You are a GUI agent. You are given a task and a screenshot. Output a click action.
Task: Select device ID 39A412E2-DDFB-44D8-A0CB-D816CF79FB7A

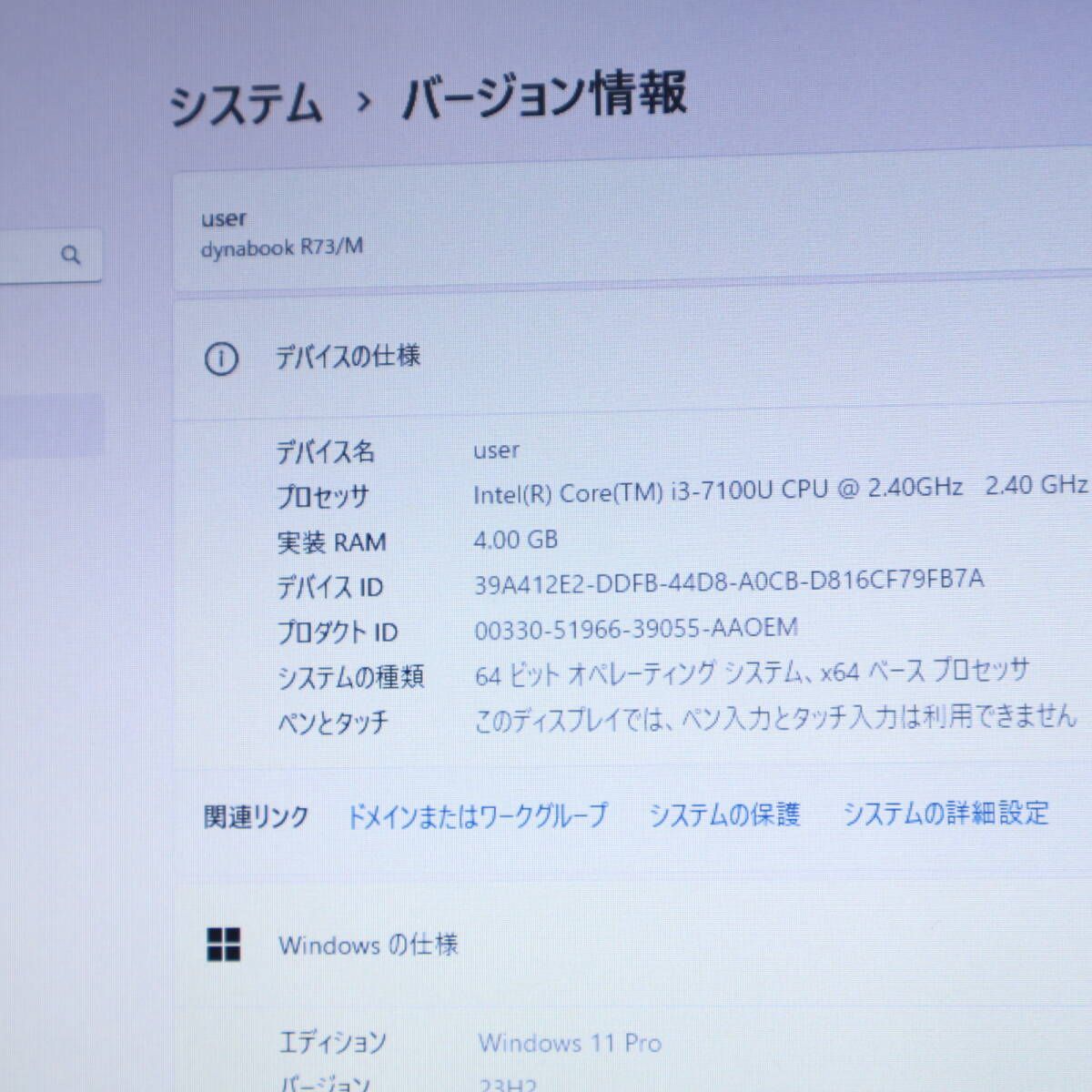pyautogui.click(x=729, y=581)
